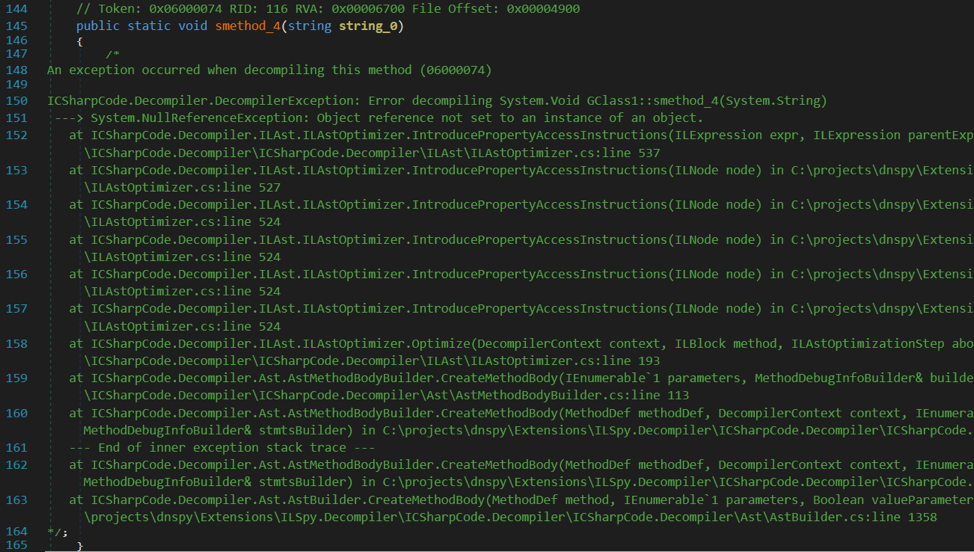Click line number 161 in gutter
The image size is (974, 552).
point(17,448)
